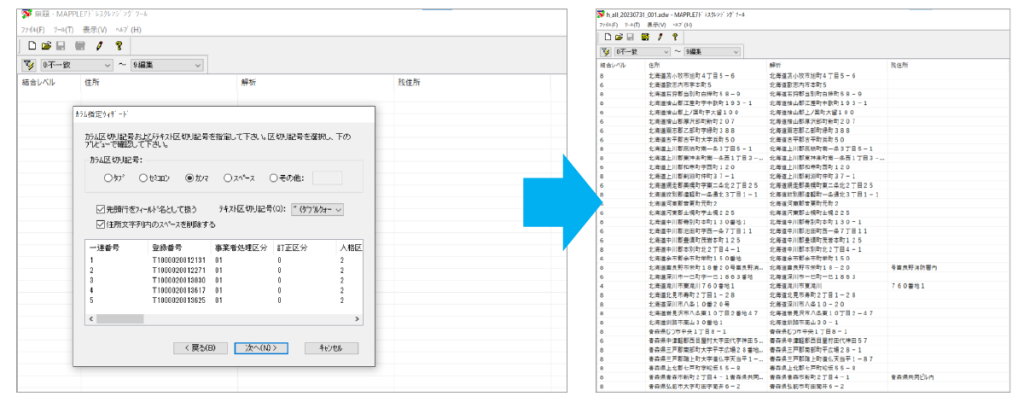Open ファイル(F) menu in left window

tap(34, 30)
